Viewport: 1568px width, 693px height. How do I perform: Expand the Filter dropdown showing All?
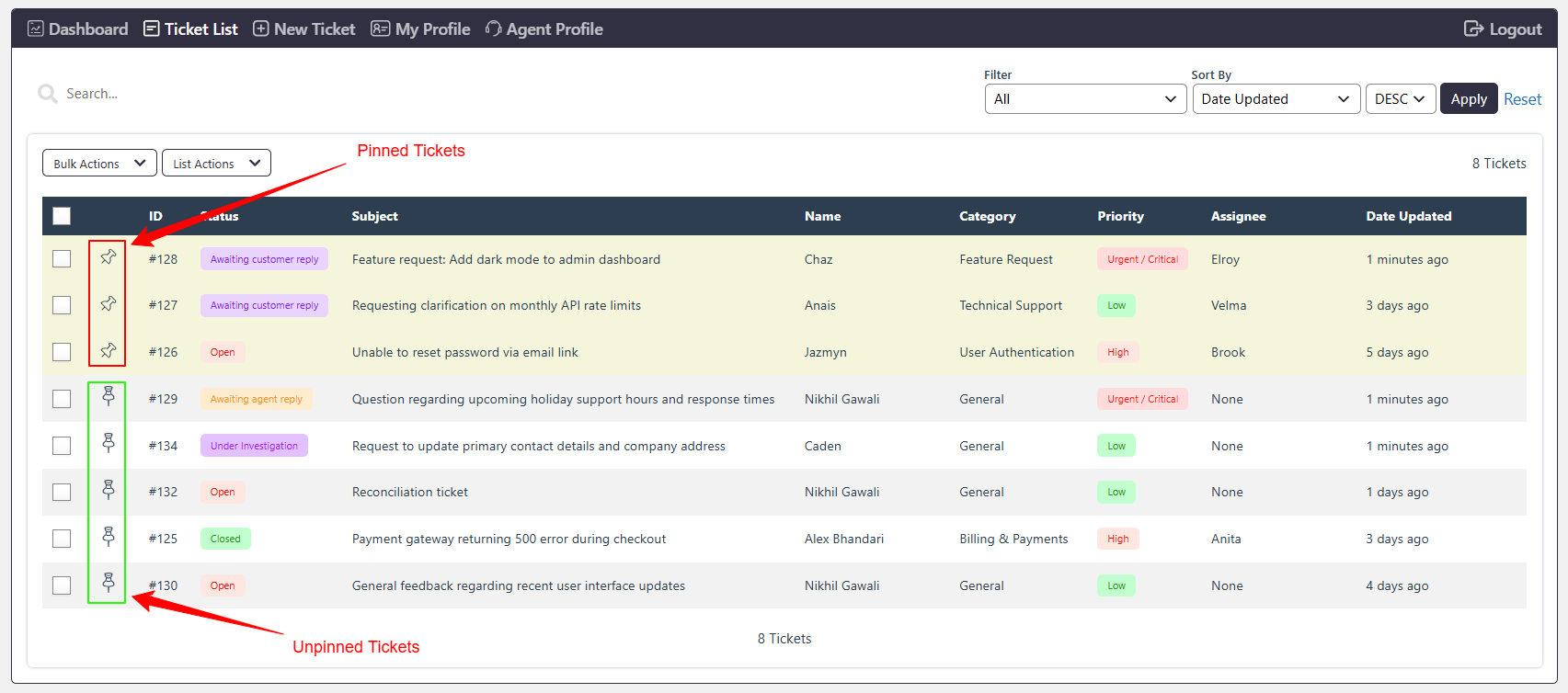pyautogui.click(x=1085, y=99)
